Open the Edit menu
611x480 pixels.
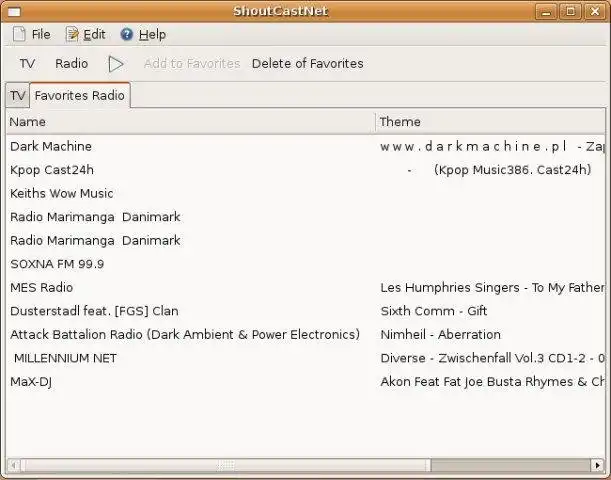pos(85,34)
